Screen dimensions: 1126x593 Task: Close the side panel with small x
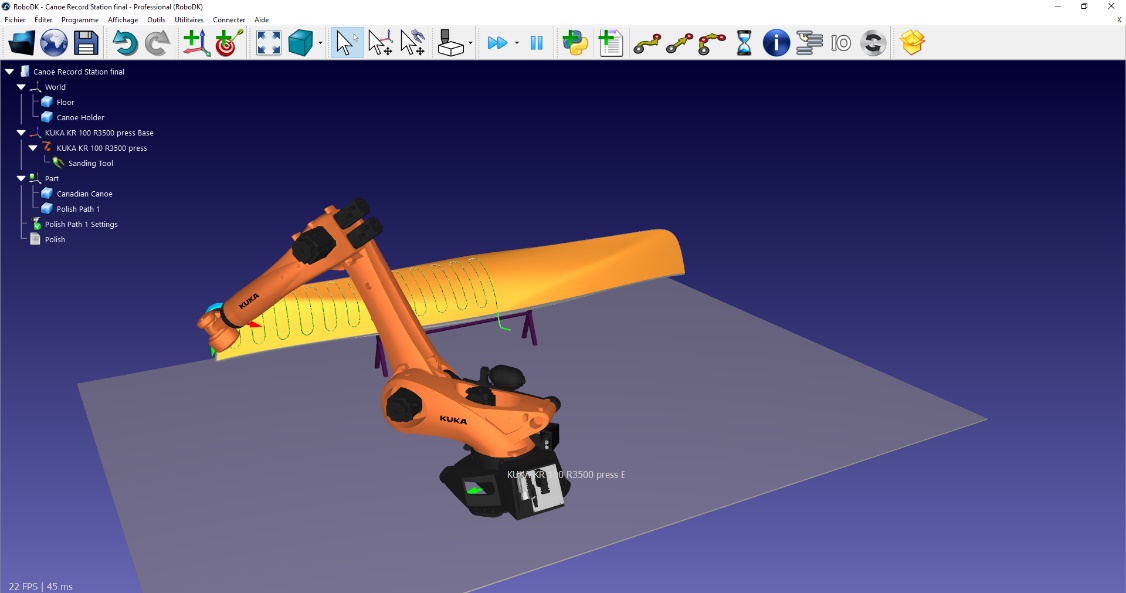(1120, 19)
